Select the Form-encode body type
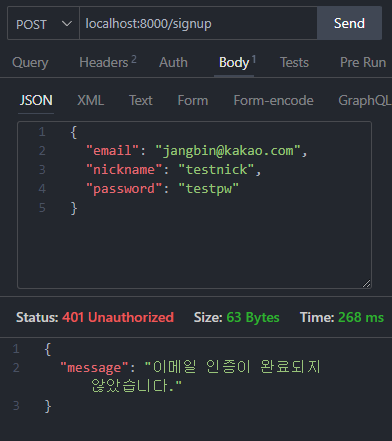This screenshot has width=392, height=441. coord(273,100)
